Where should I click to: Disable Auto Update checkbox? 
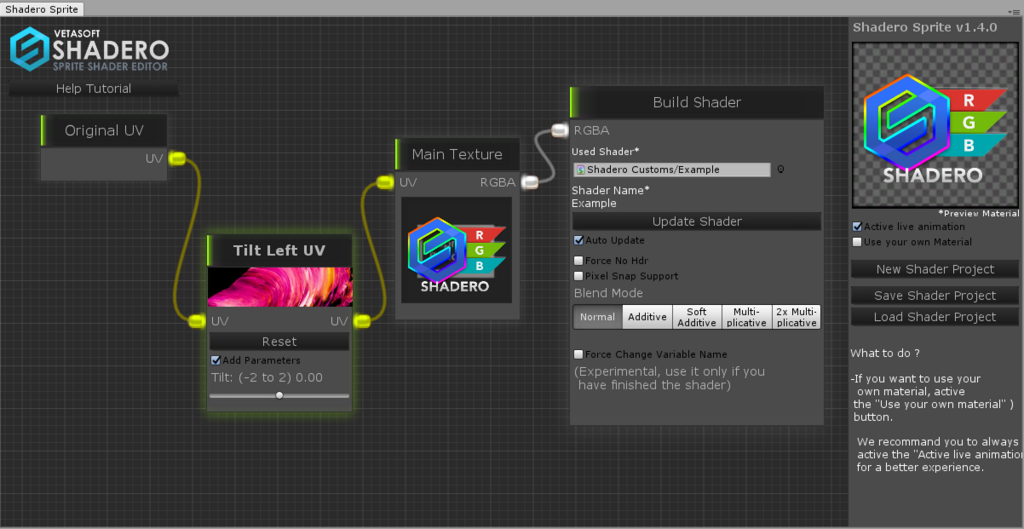click(579, 240)
